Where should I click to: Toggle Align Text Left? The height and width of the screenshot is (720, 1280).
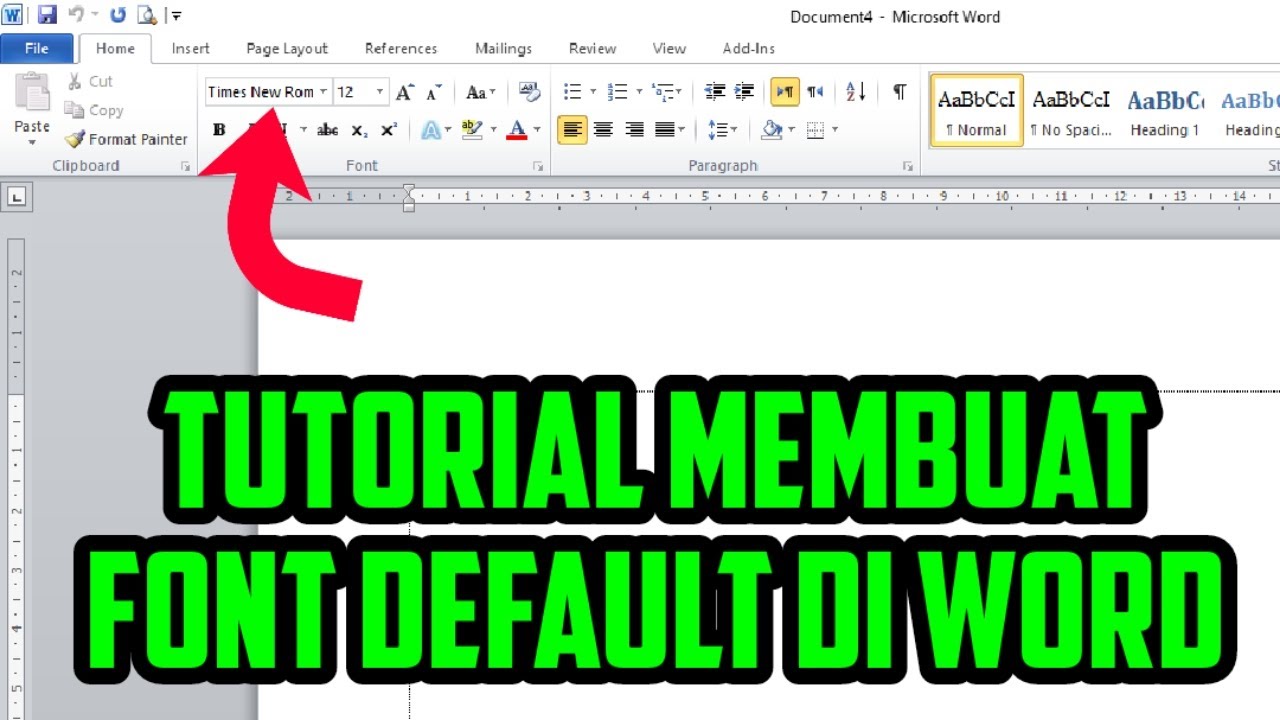(573, 130)
